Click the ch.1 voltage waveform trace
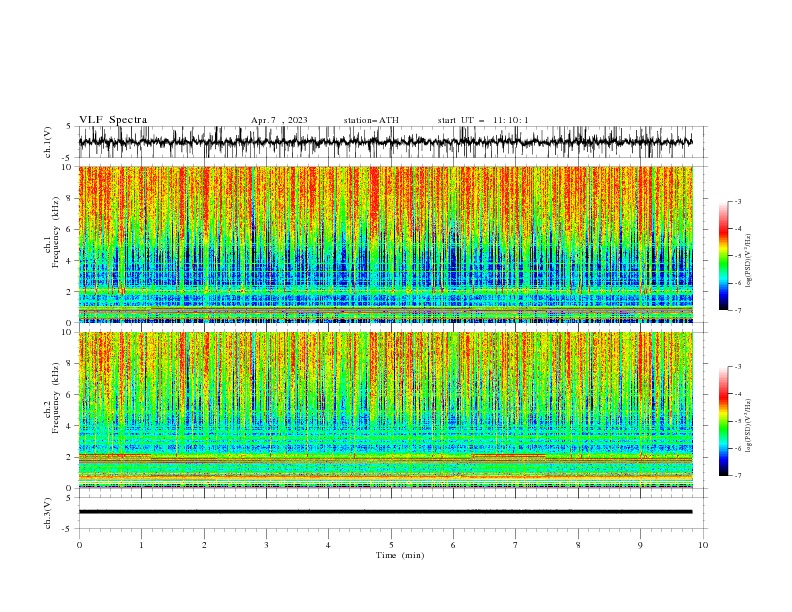 (x=385, y=142)
